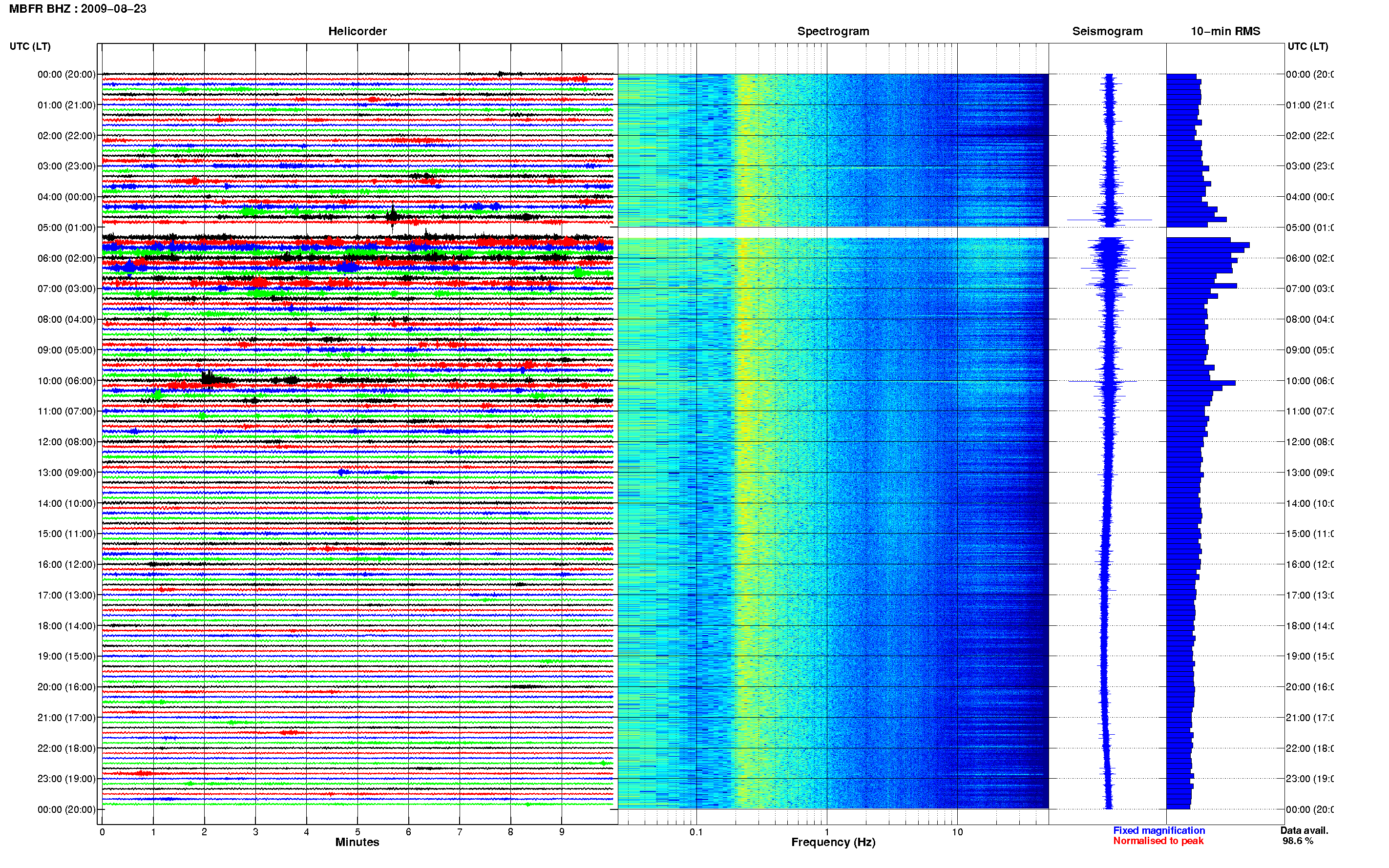Image resolution: width=1389 pixels, height=868 pixels.
Task: Click the '5' minutes tick label
Action: tap(357, 832)
